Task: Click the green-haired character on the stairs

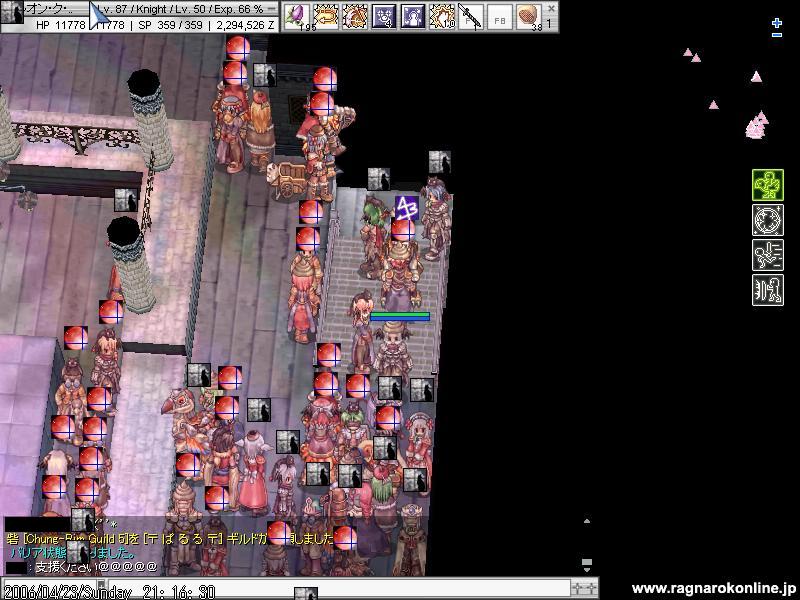Action: pyautogui.click(x=373, y=237)
